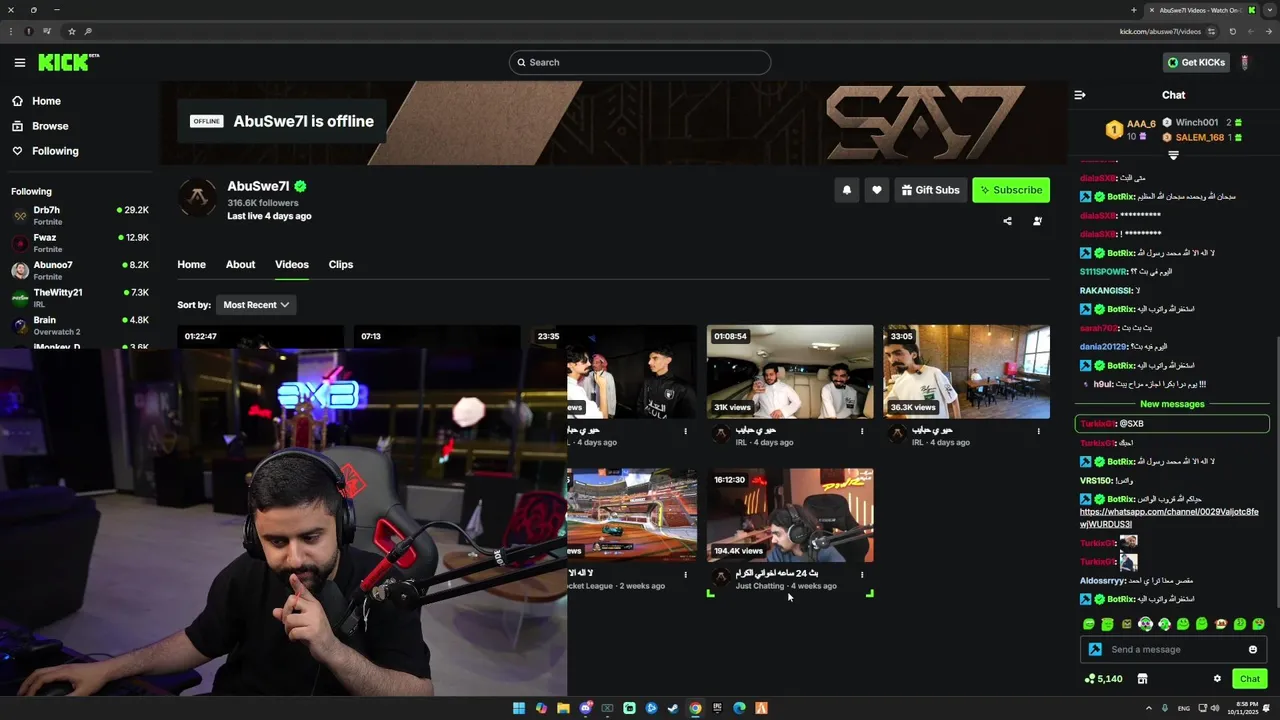This screenshot has width=1280, height=720.
Task: Click the 5,140 channel points balance
Action: pyautogui.click(x=1103, y=679)
